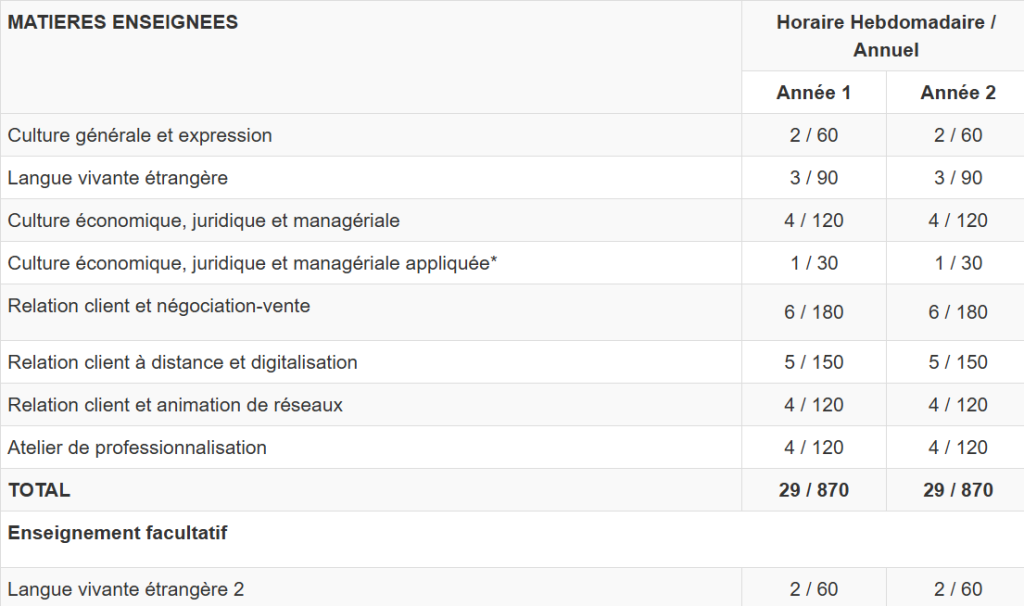This screenshot has width=1024, height=606.
Task: Click the Année 1 total "29 / 870"
Action: pos(813,490)
